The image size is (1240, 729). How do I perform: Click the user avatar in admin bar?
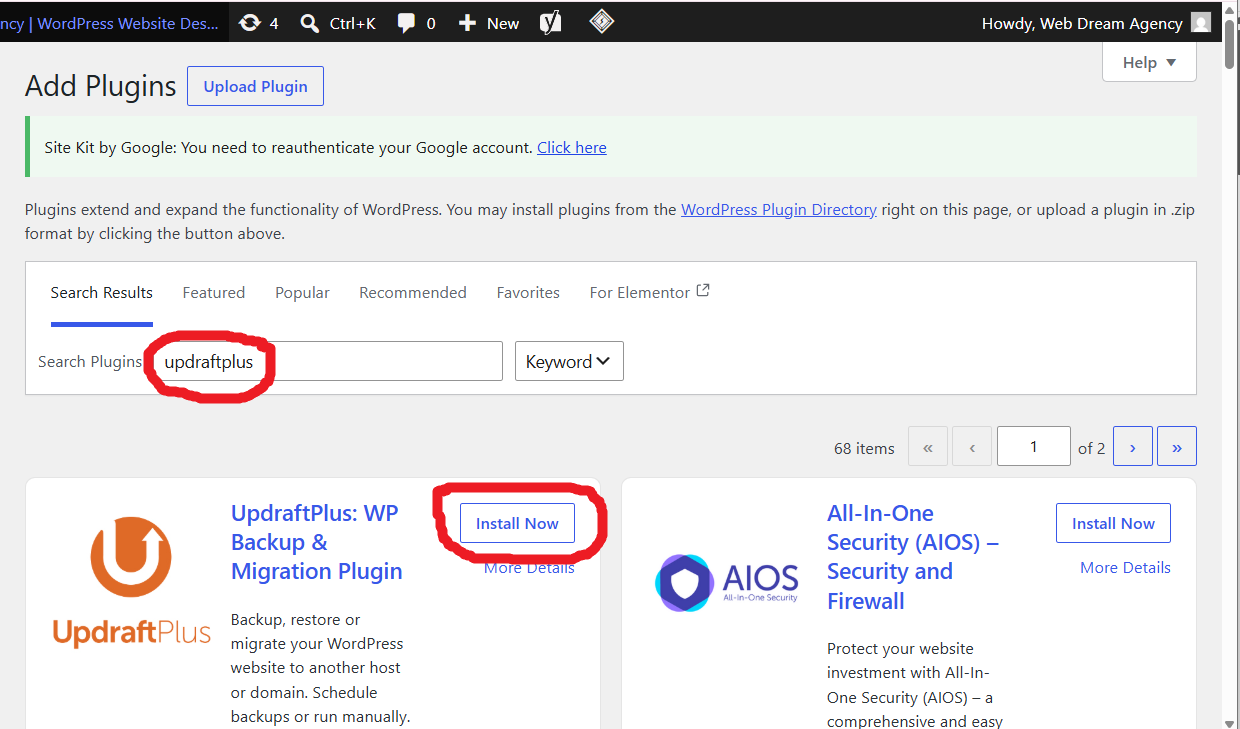(1201, 23)
